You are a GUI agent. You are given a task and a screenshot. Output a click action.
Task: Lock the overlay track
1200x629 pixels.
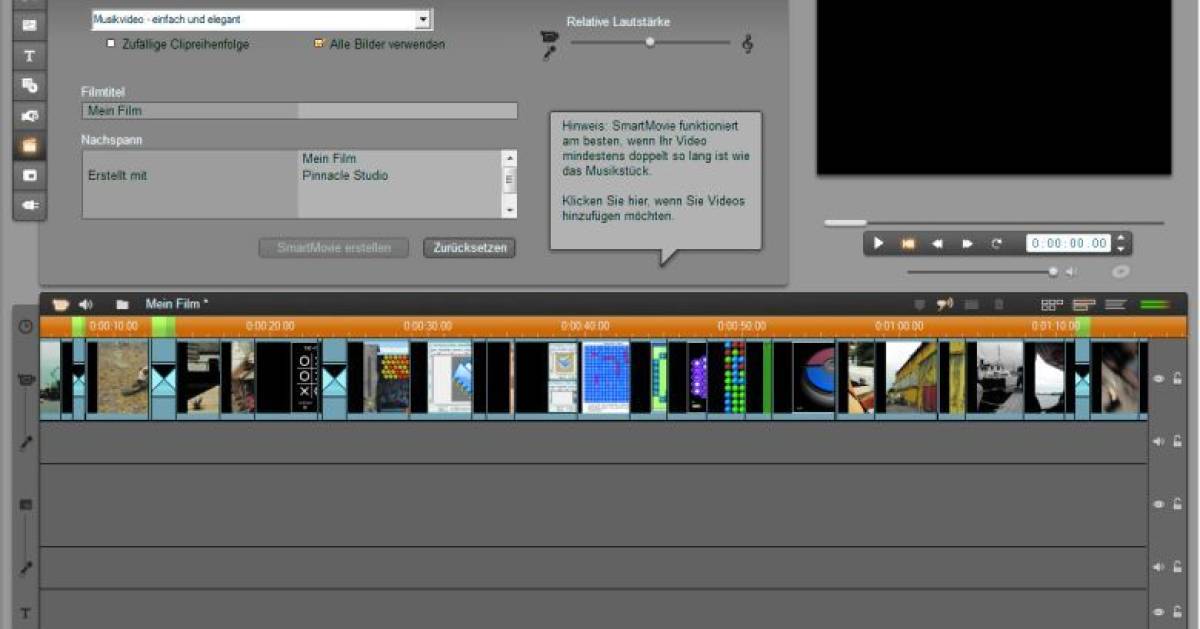click(1178, 505)
